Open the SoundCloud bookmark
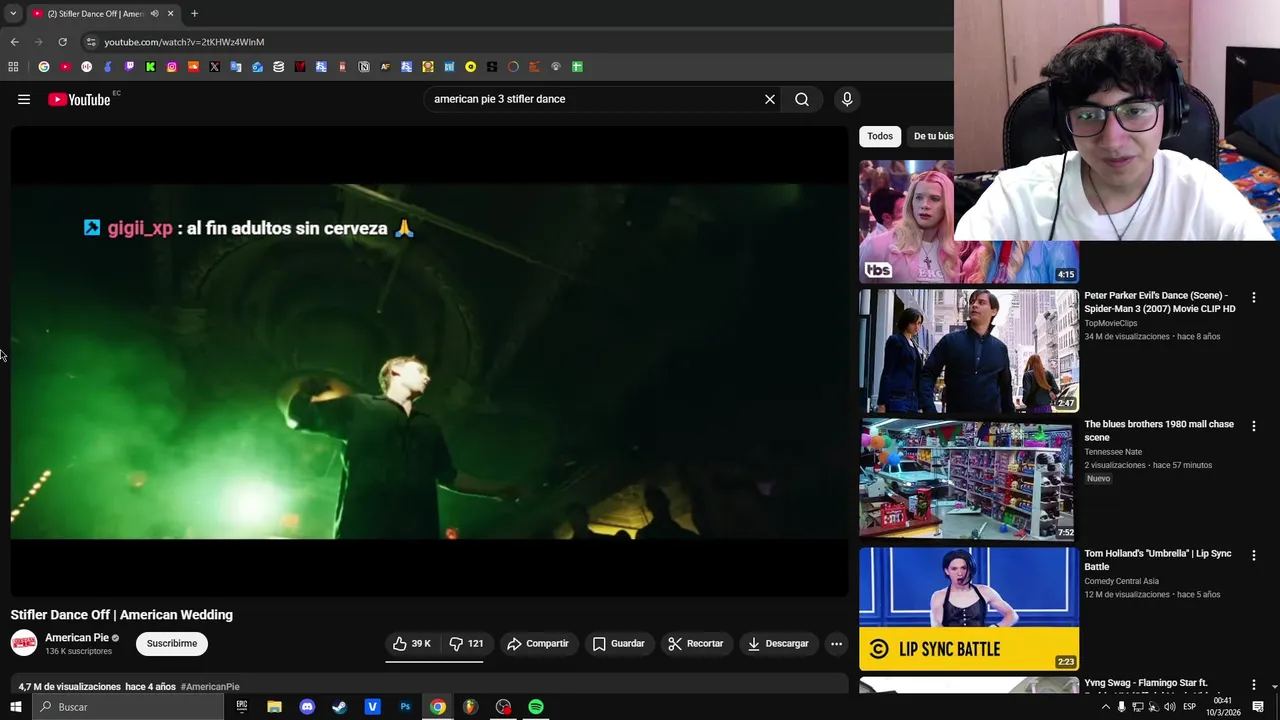Screen dimensions: 1280x720 tap(193, 67)
